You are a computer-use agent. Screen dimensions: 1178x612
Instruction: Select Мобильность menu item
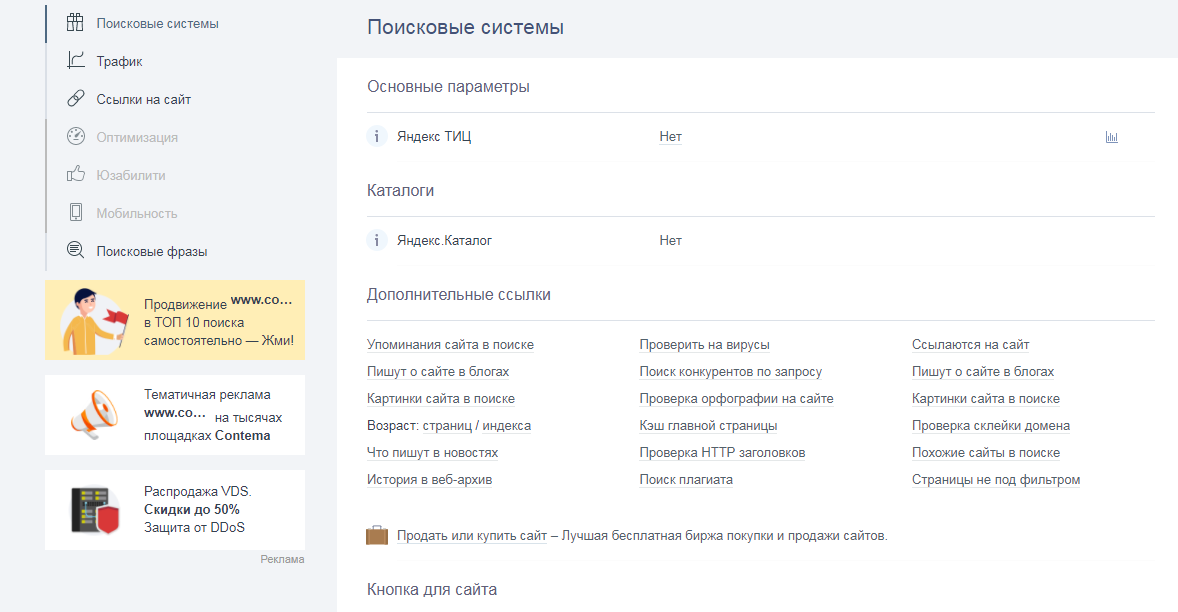tap(137, 213)
